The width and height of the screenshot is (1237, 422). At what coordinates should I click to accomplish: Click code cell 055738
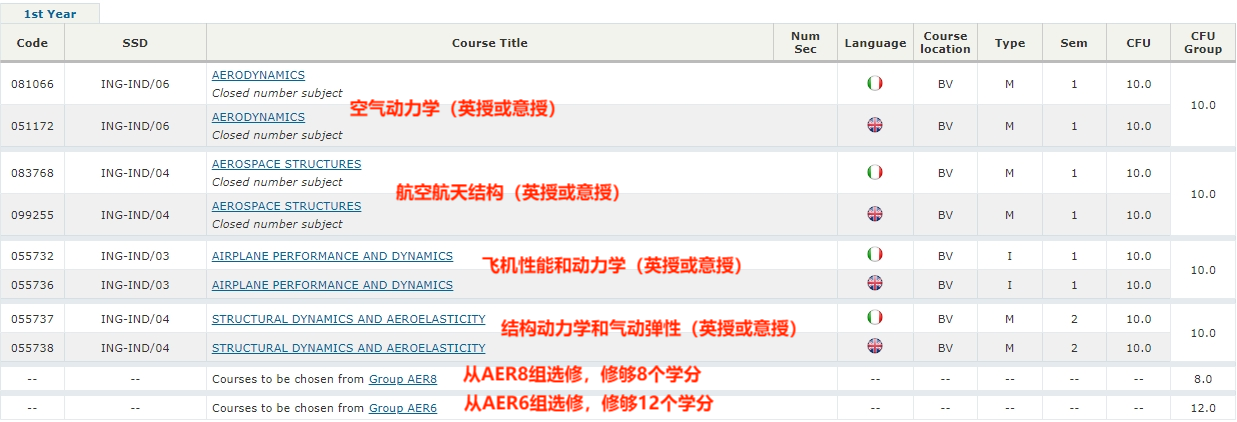[x=32, y=348]
